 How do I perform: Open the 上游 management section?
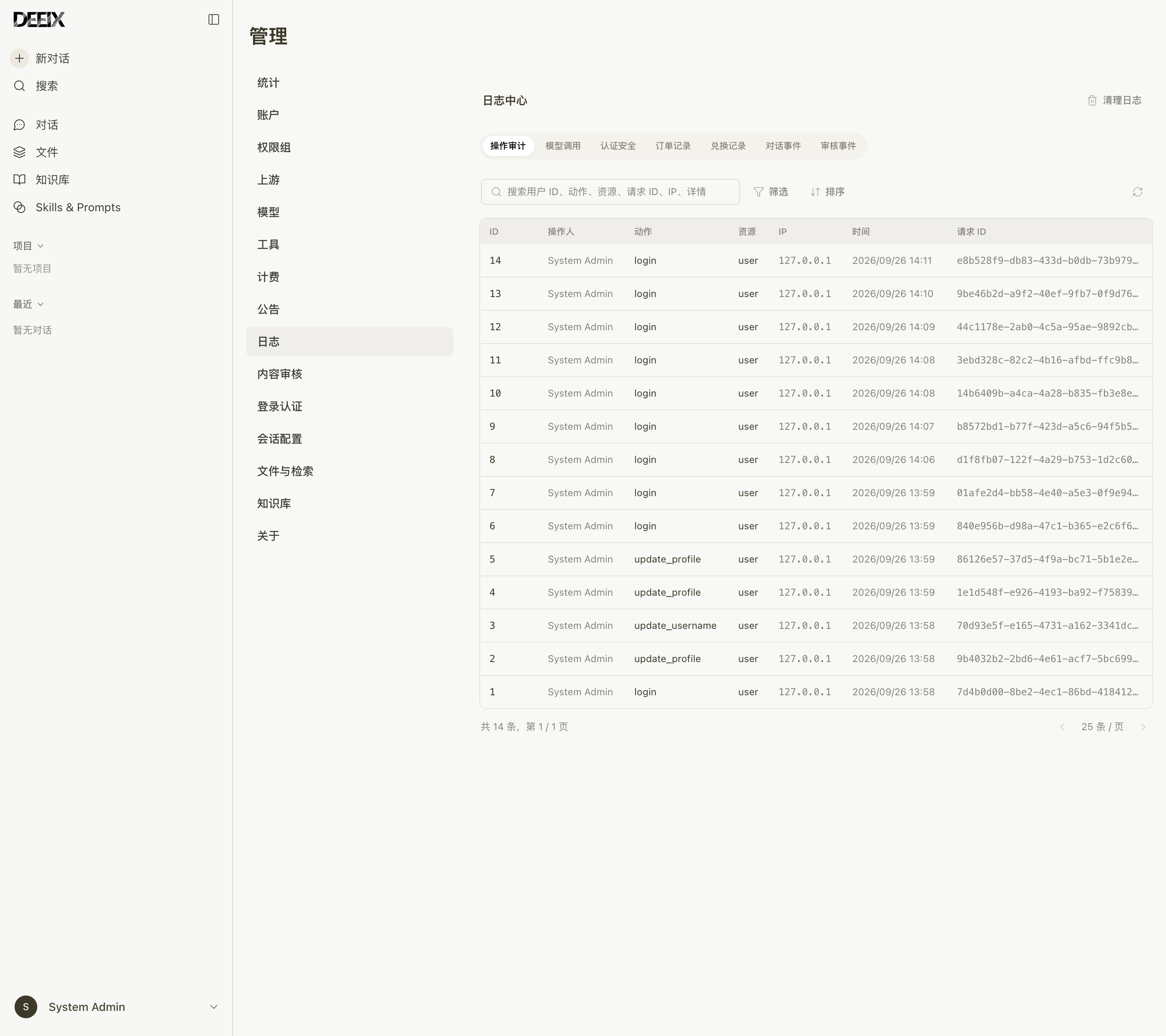pyautogui.click(x=350, y=180)
